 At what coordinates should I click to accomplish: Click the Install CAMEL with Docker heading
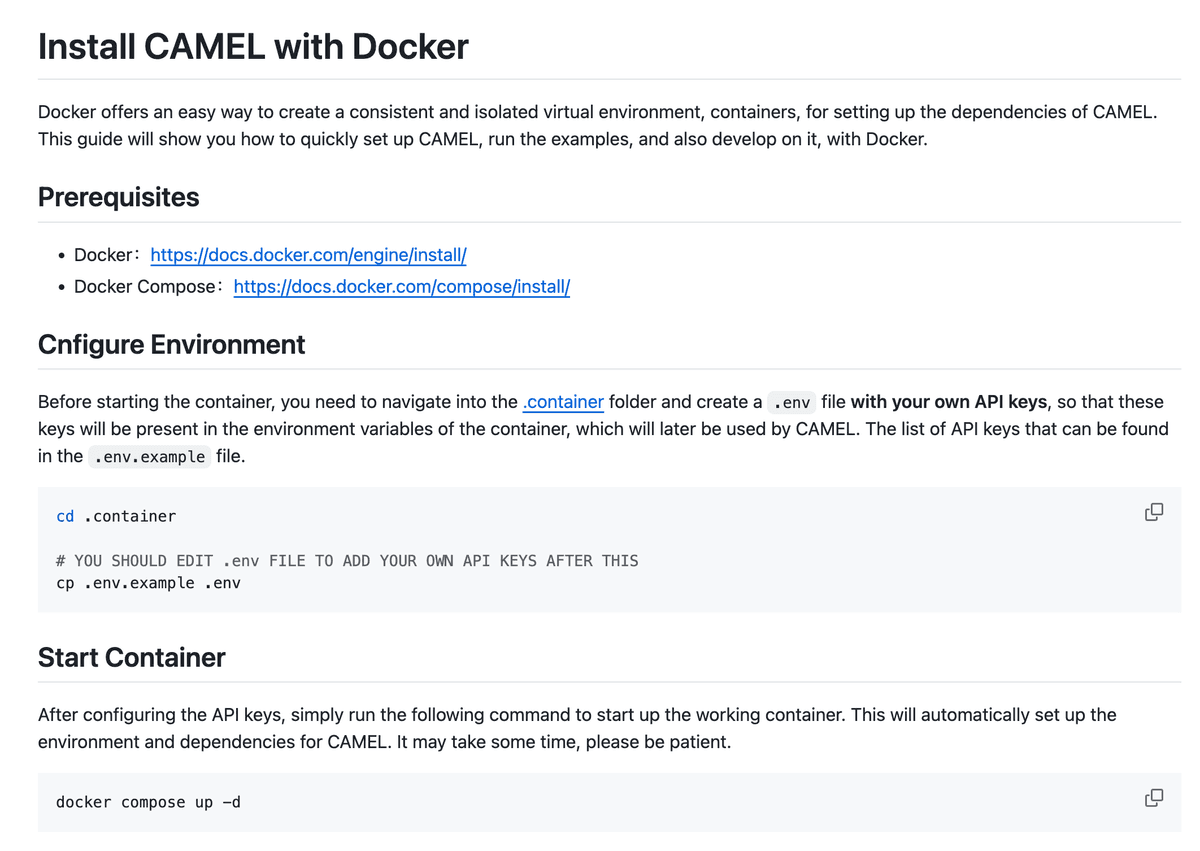pos(253,47)
